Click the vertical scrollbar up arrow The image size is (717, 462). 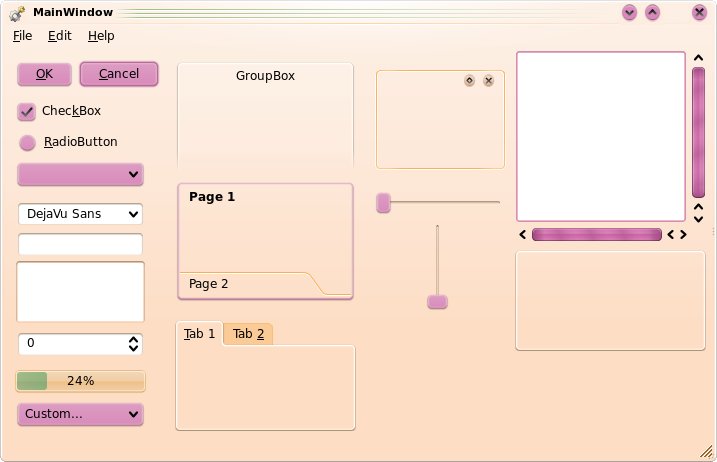point(698,58)
